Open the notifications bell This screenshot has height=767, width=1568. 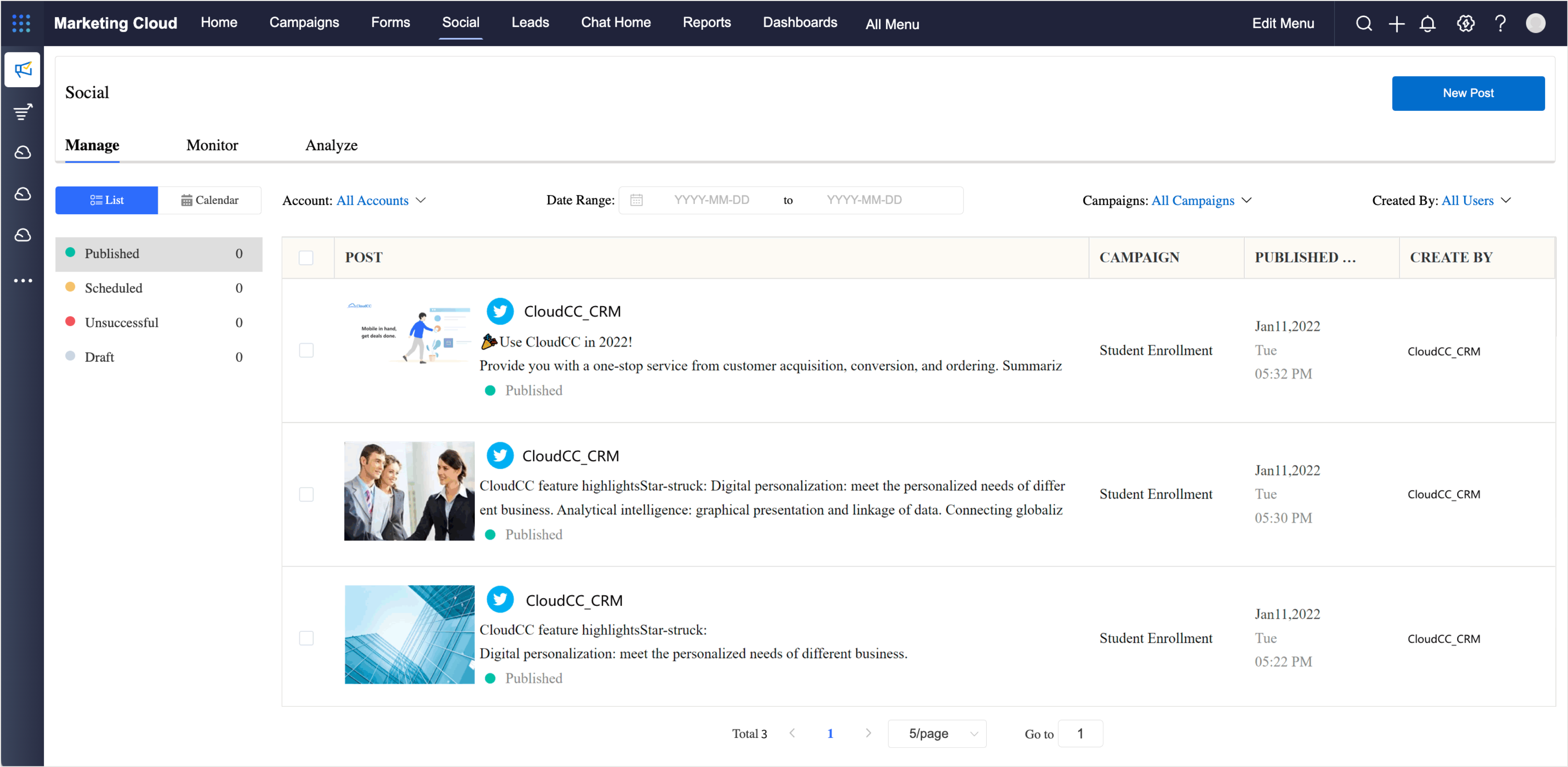pyautogui.click(x=1427, y=23)
